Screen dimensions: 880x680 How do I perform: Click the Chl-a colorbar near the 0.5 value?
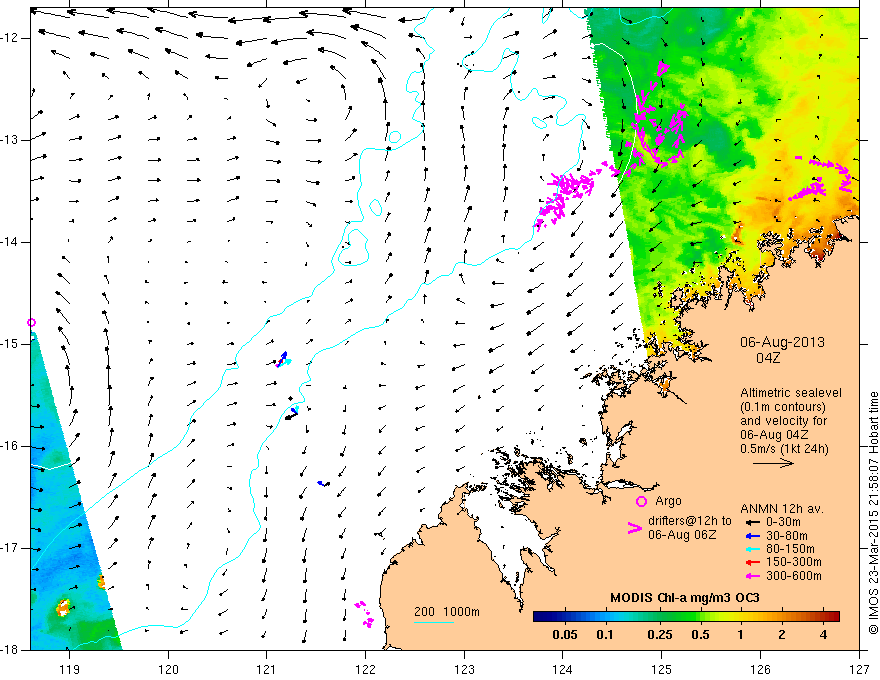click(700, 617)
